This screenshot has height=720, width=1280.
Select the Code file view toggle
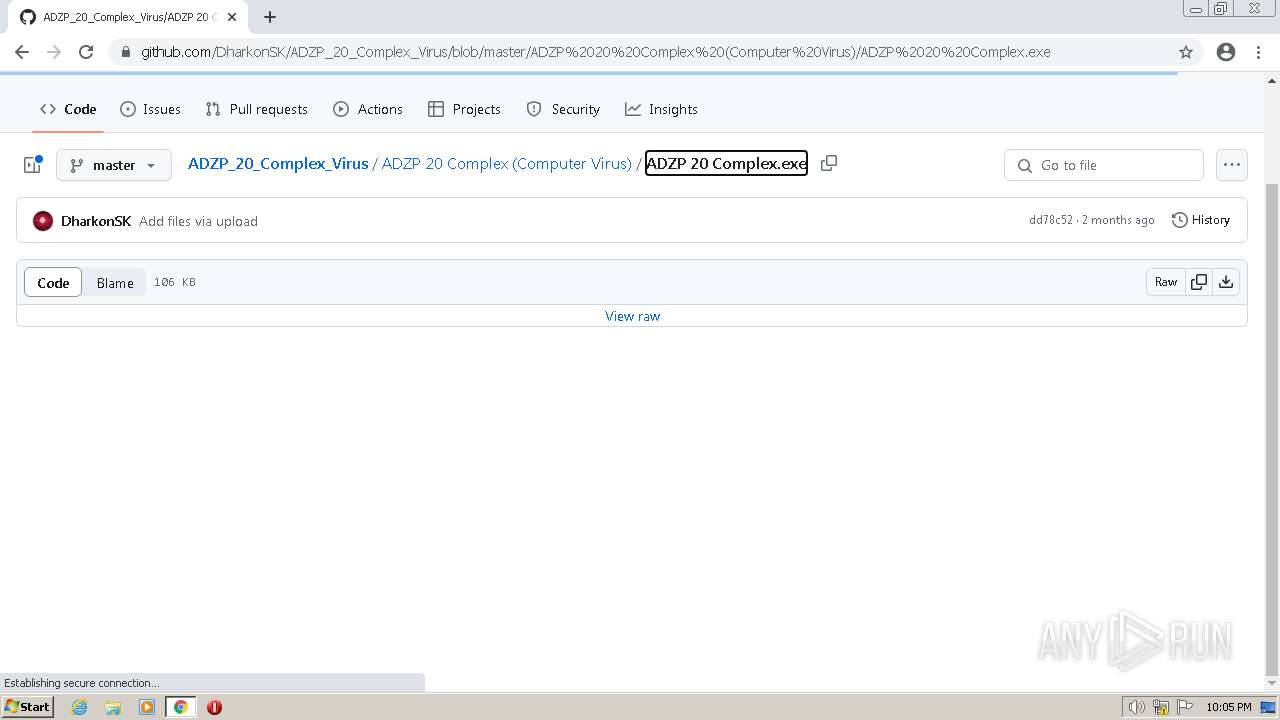point(53,283)
